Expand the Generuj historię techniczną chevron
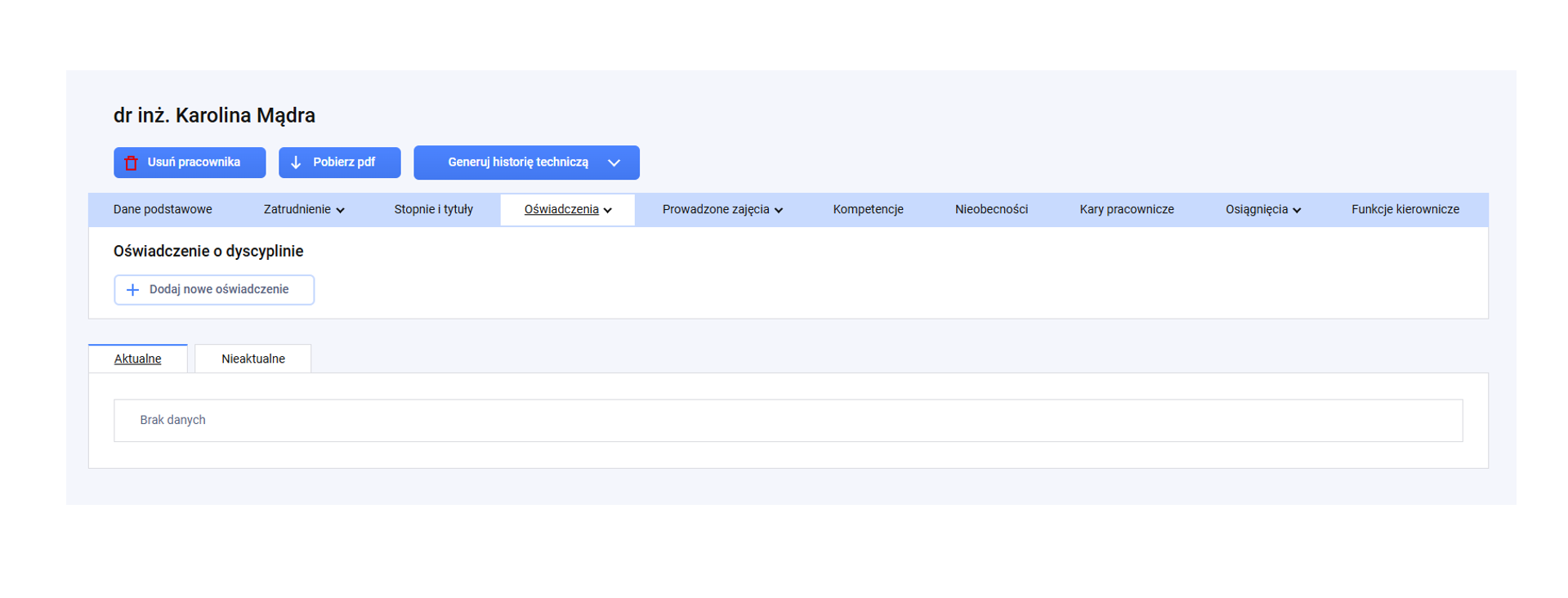Image resolution: width=1568 pixels, height=598 pixels. click(x=614, y=163)
